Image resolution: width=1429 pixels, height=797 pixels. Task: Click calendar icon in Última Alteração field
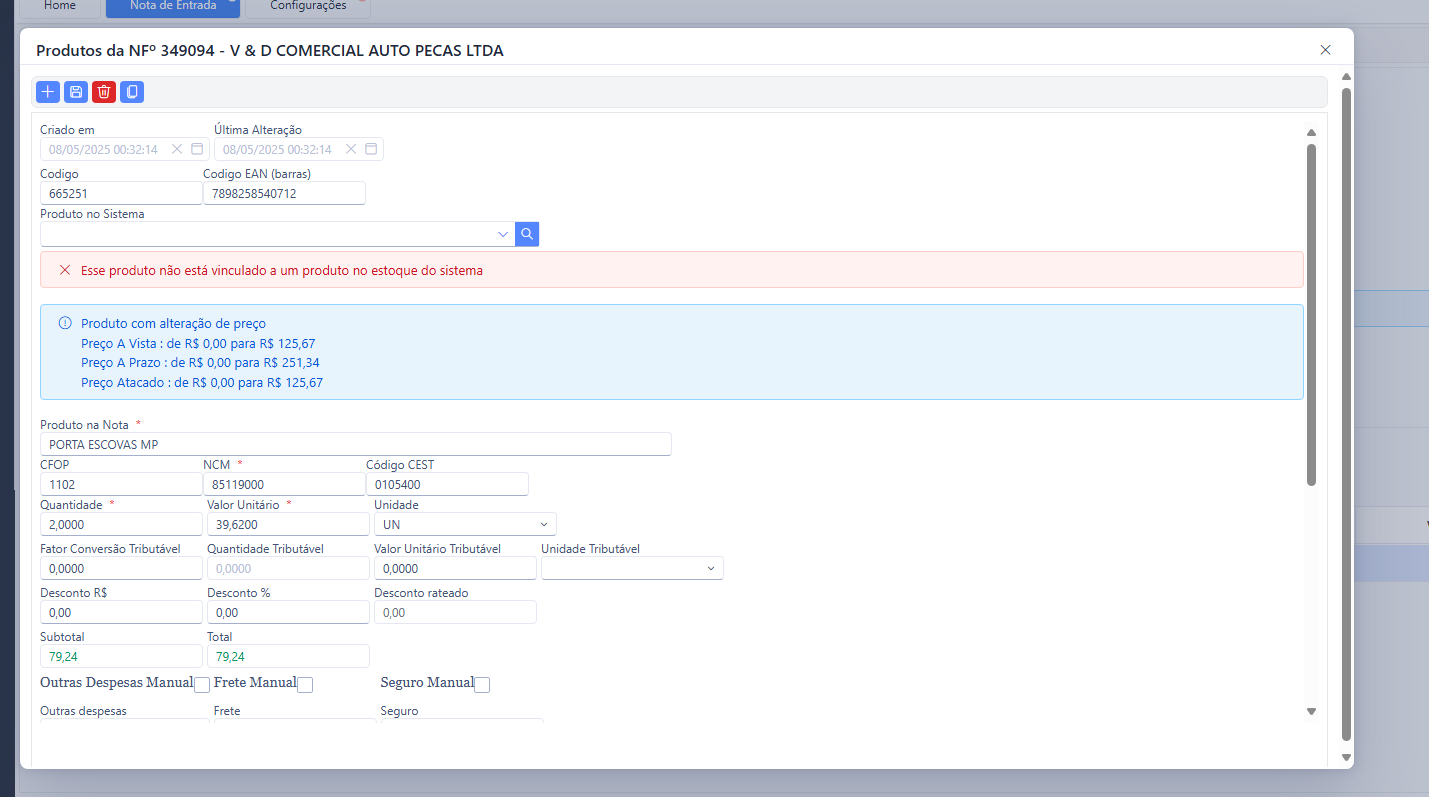click(371, 149)
